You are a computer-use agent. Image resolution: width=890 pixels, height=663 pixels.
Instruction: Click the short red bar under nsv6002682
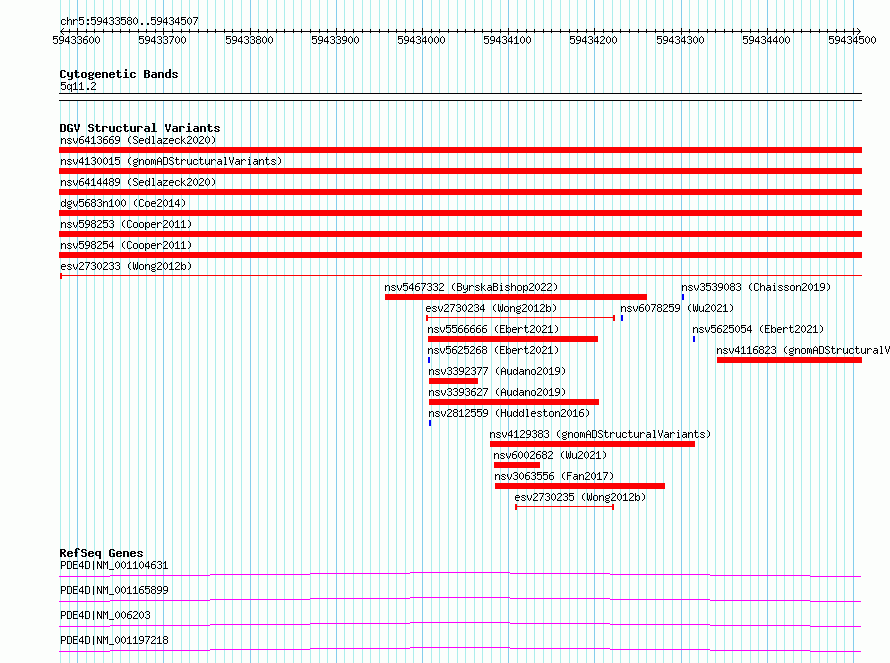(517, 465)
